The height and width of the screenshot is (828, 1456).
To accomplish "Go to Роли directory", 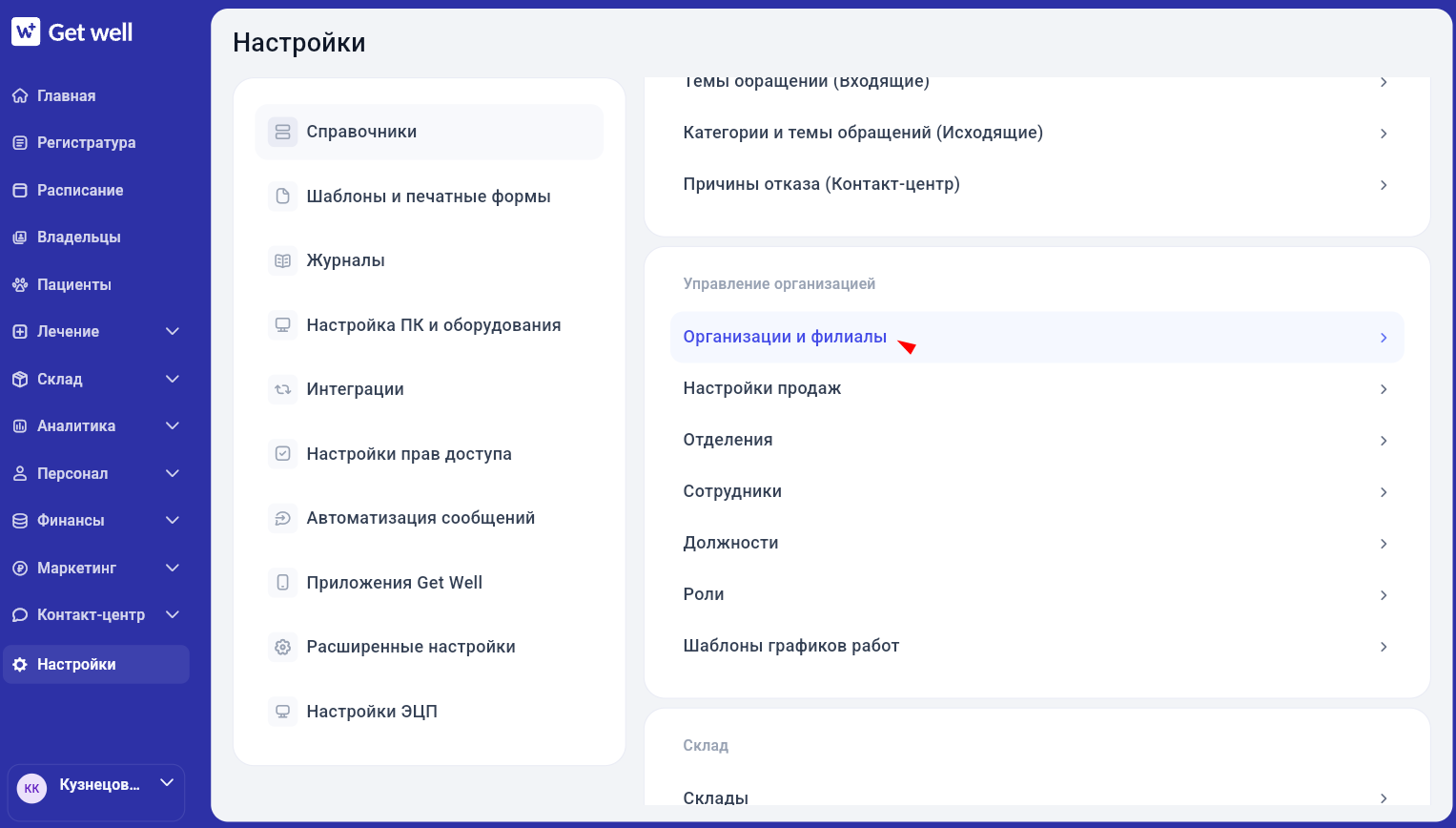I will [1037, 595].
